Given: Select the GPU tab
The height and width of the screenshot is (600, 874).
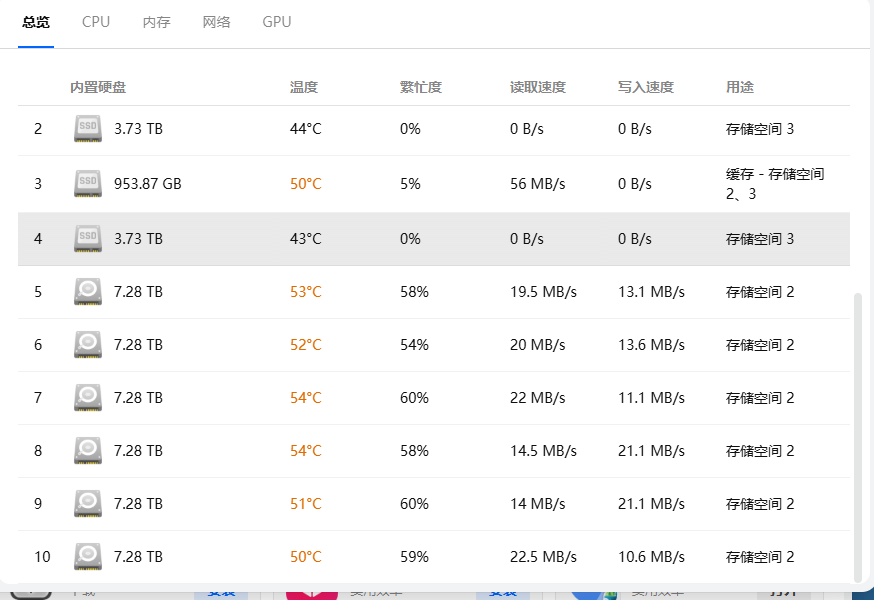Looking at the screenshot, I should [277, 22].
